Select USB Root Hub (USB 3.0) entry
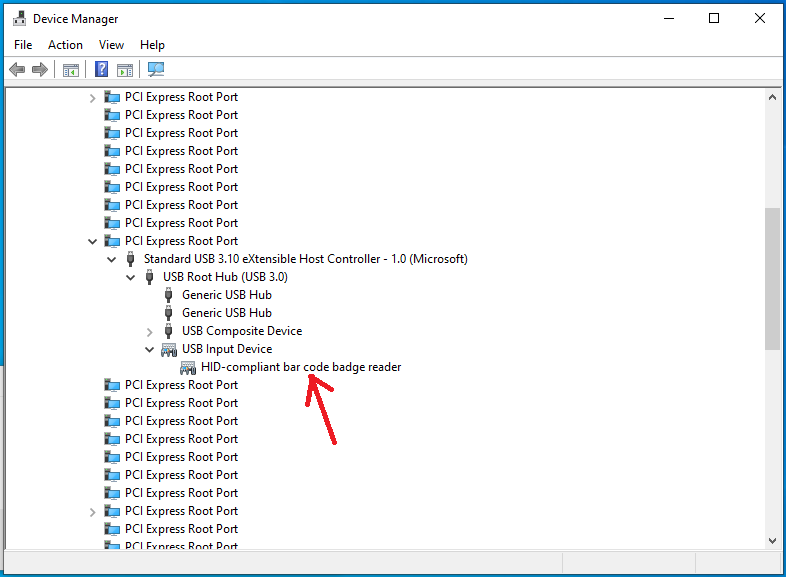This screenshot has width=786, height=577. coord(225,277)
